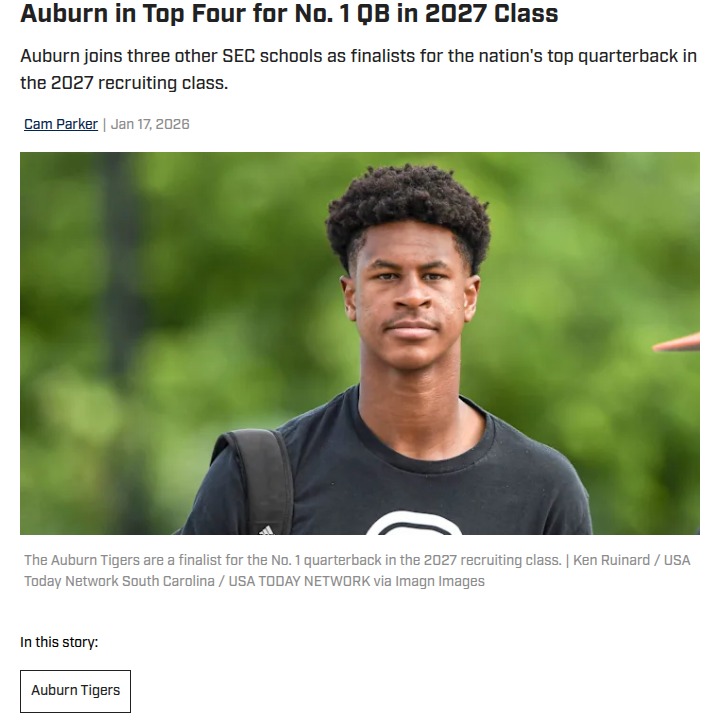Click 'Ken Ruinard' in the photo credit
Screen dimensions: 720x720
611,560
